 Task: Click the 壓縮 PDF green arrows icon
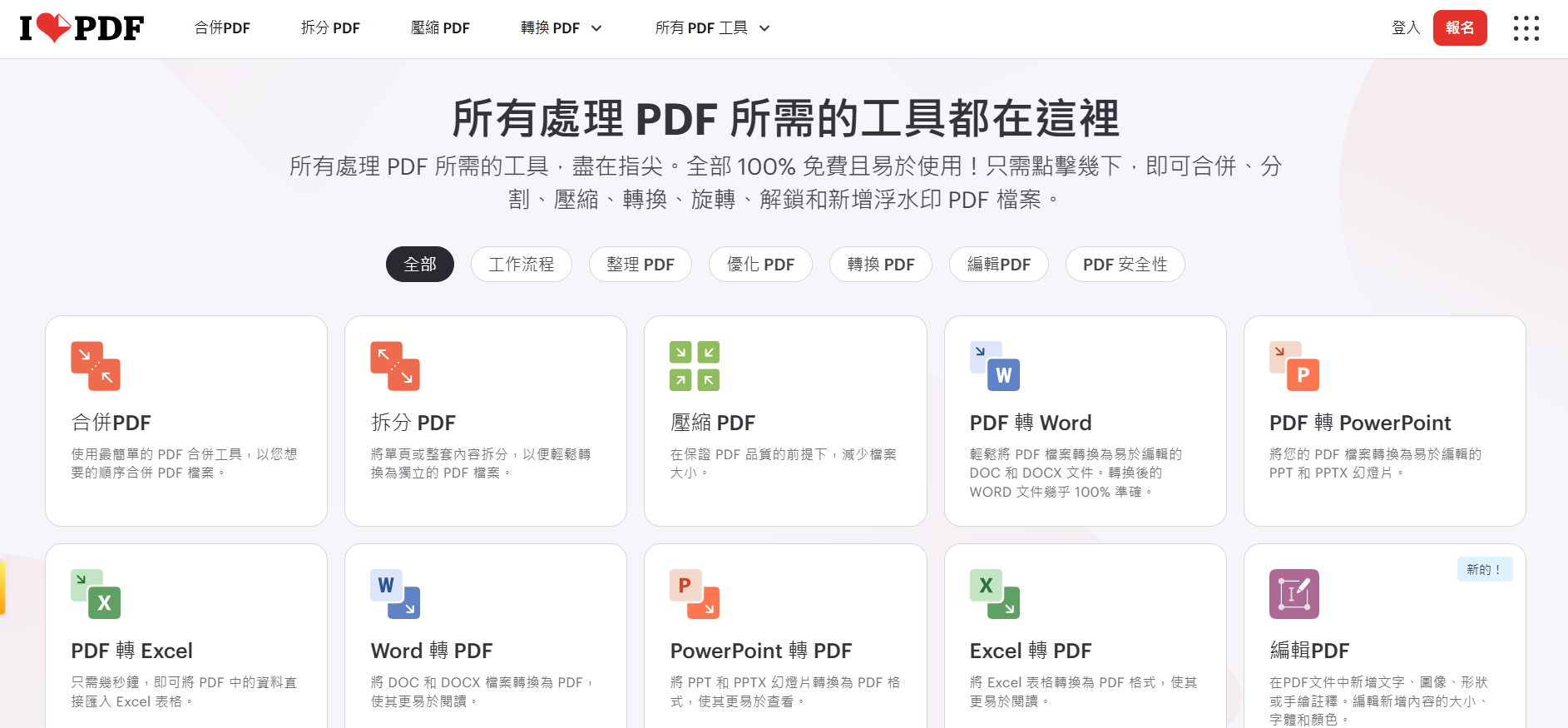tap(695, 366)
